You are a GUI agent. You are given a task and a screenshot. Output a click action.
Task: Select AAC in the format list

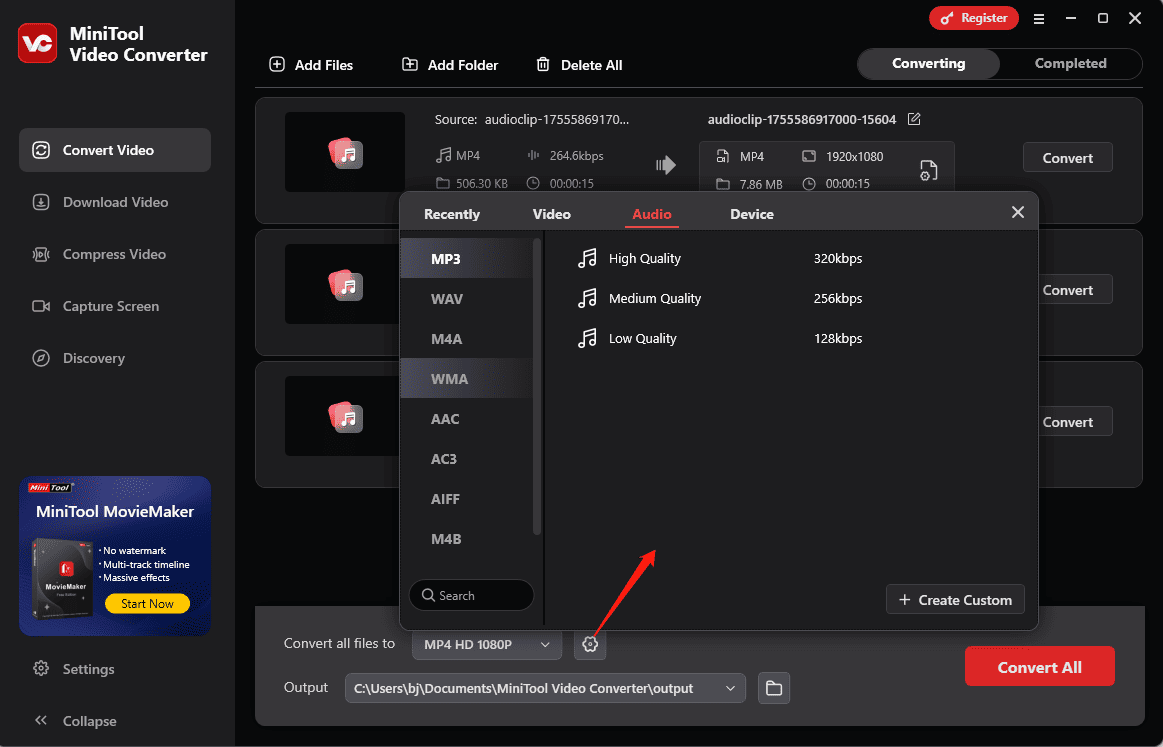coord(467,418)
